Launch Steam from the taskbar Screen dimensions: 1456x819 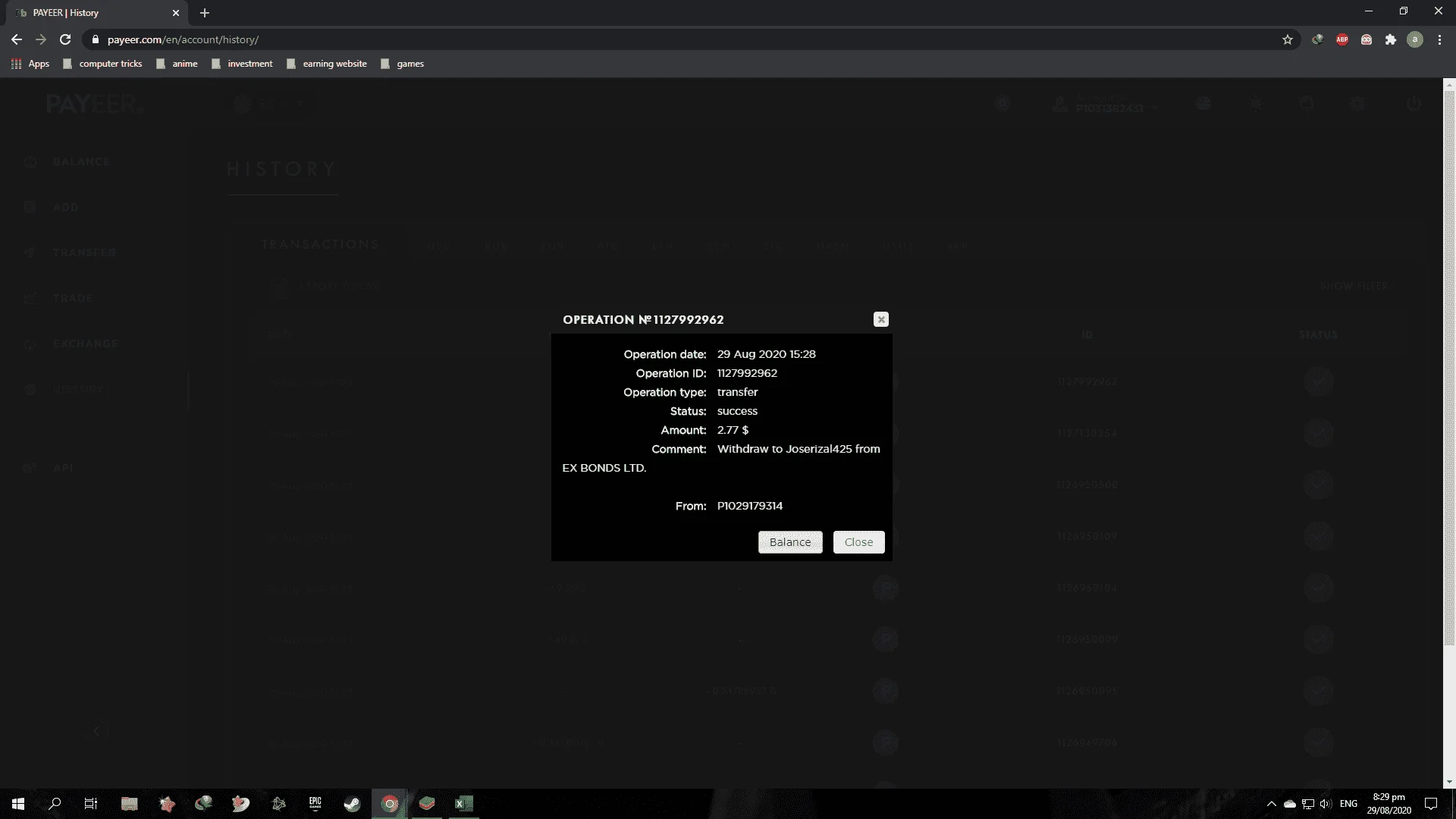[352, 804]
